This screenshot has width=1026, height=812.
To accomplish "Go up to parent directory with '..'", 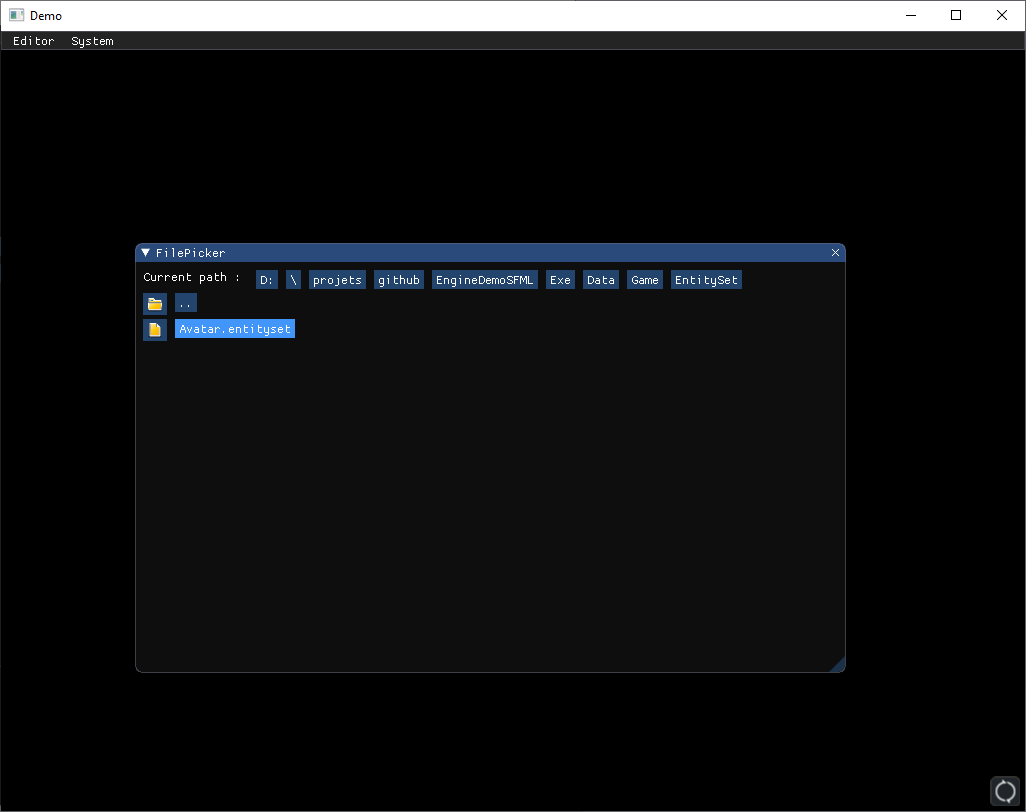I will (186, 303).
